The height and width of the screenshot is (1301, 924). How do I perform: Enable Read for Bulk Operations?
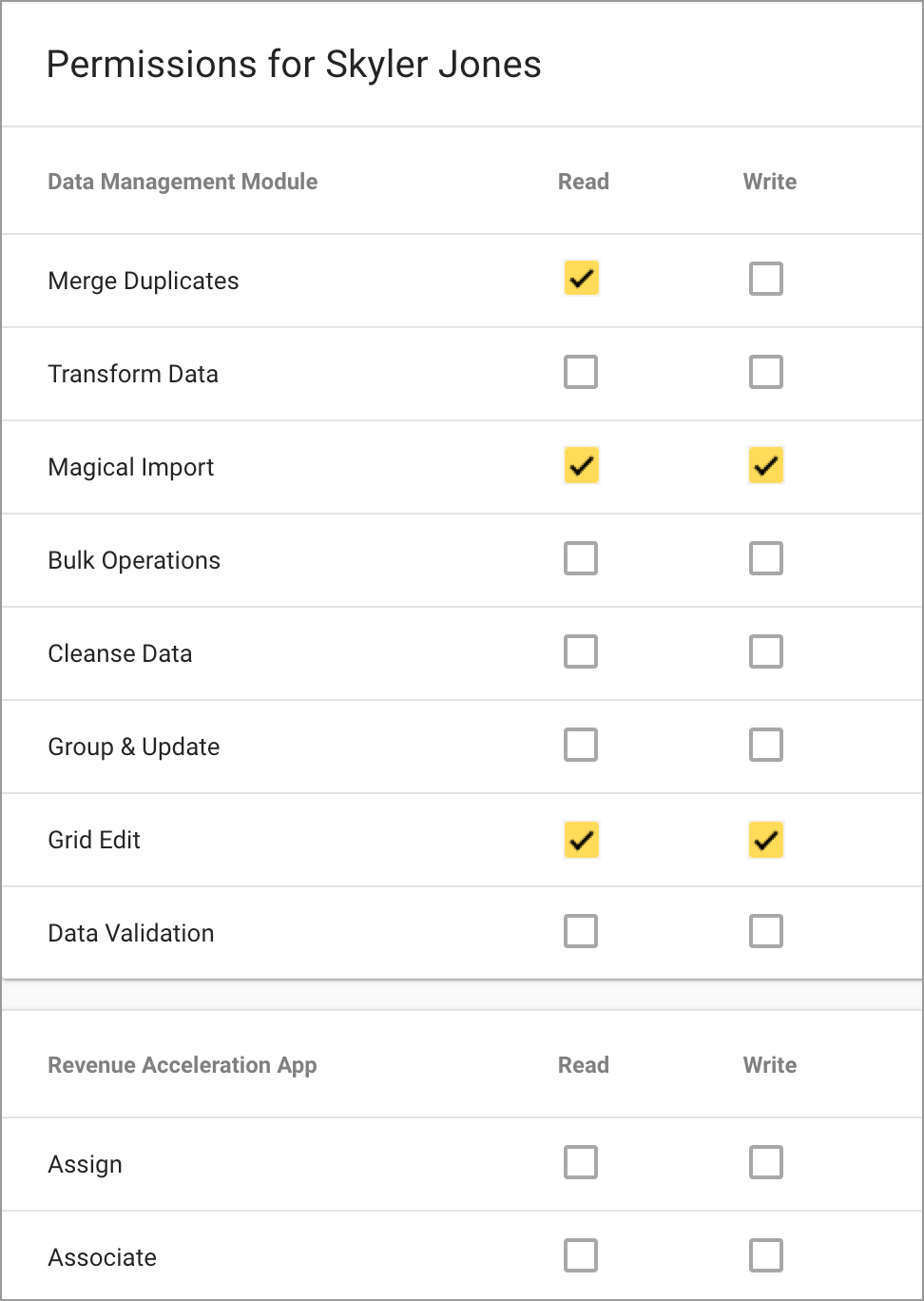(581, 558)
